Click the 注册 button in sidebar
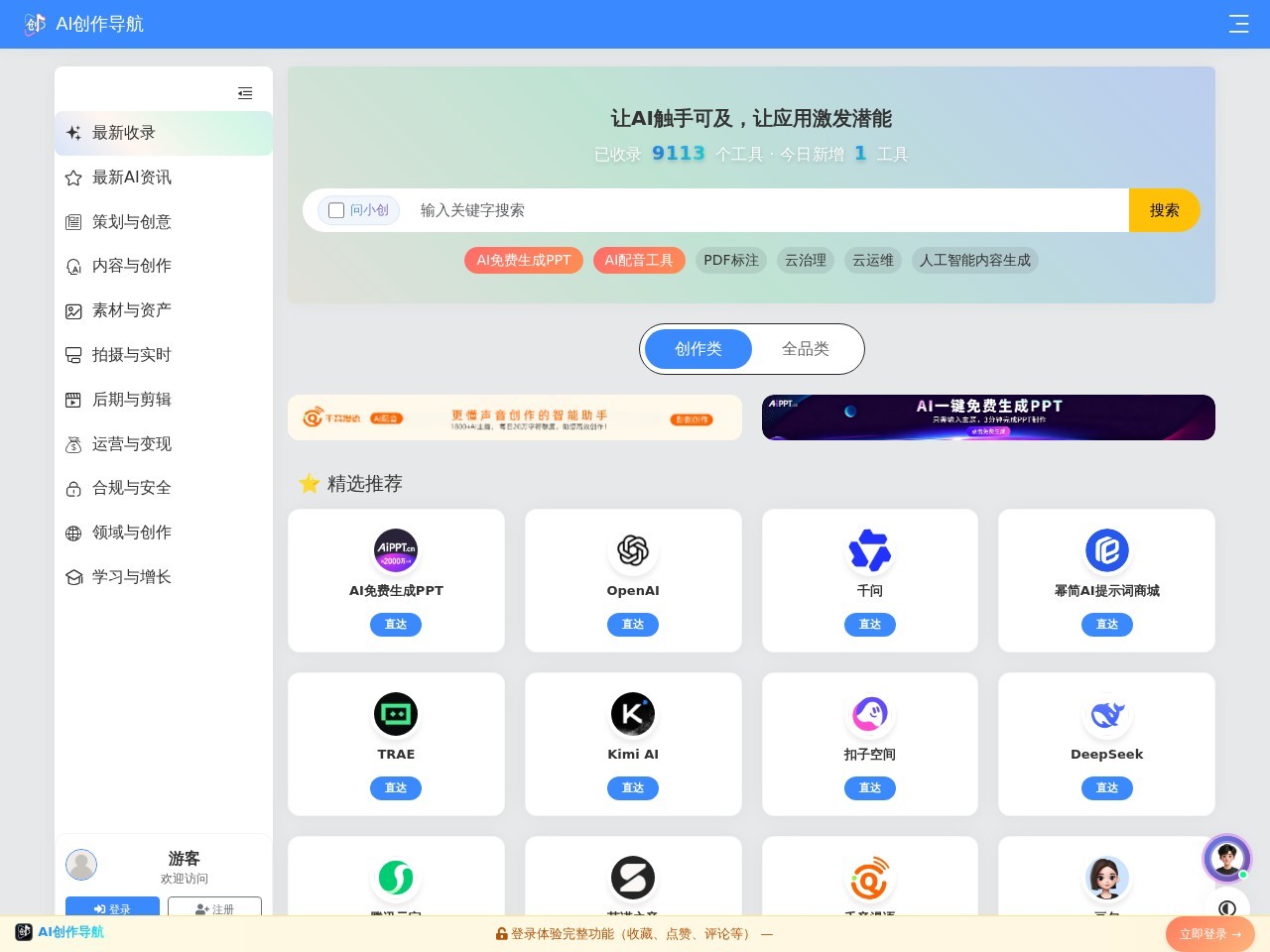1270x952 pixels. tap(214, 907)
